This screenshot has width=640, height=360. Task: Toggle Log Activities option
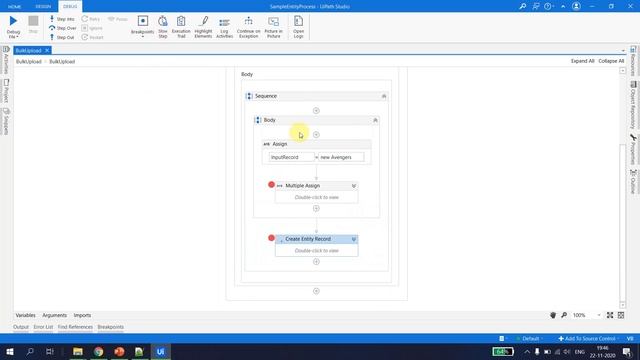(x=224, y=27)
